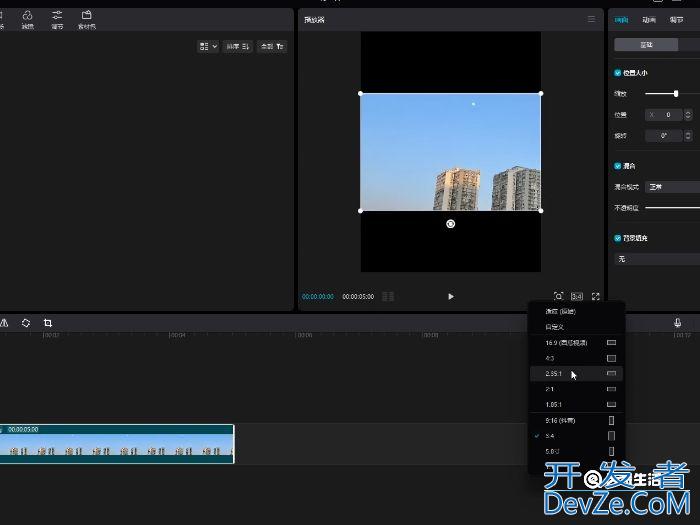Toggle the Background fill checkbox
This screenshot has height=525, width=700.
pyautogui.click(x=617, y=238)
